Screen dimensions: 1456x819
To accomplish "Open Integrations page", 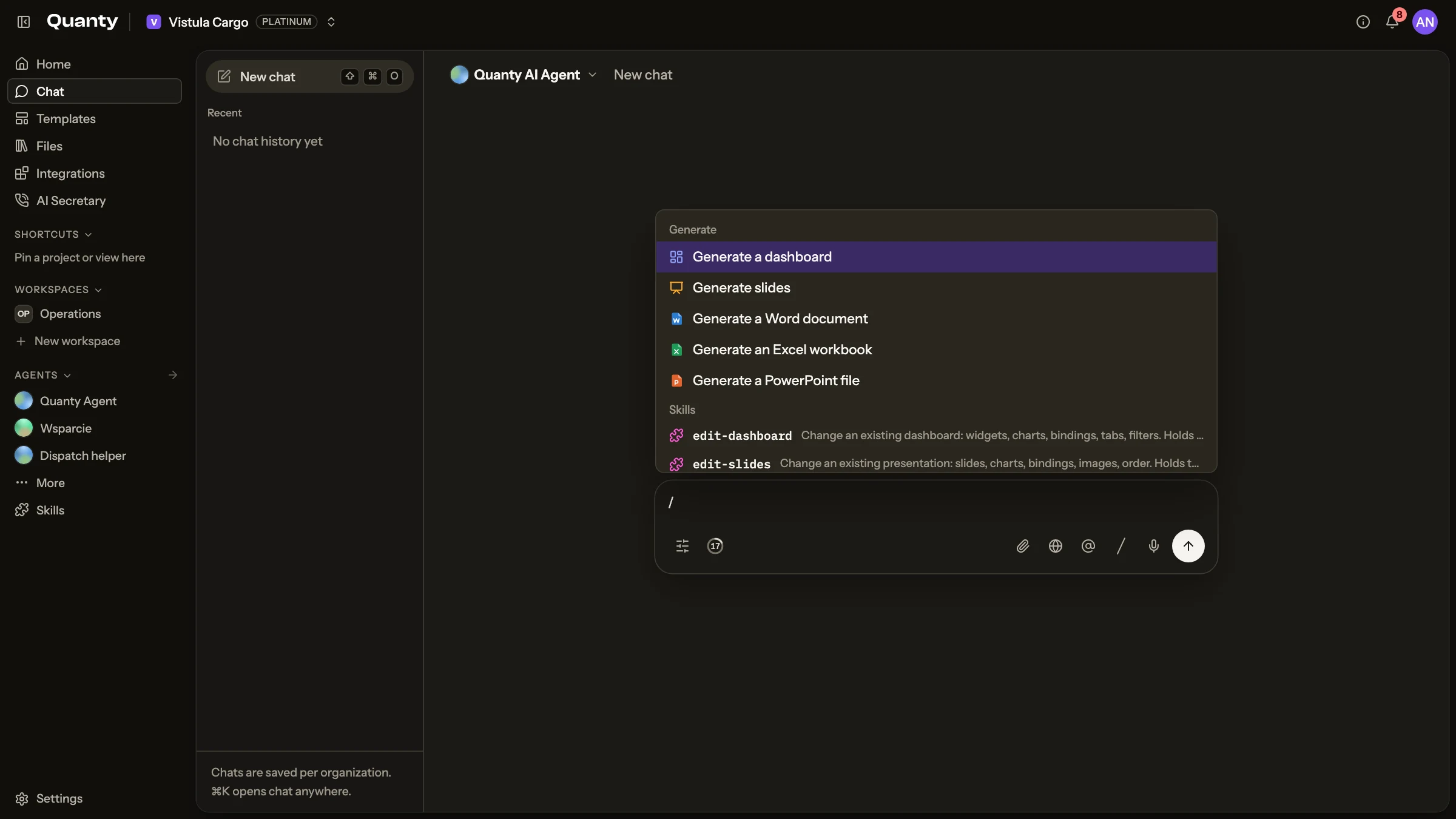I will pos(95,173).
